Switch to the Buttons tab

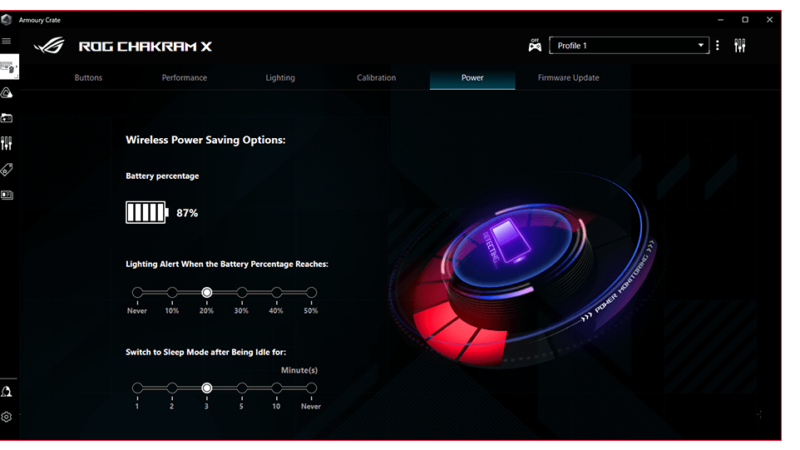[88, 78]
